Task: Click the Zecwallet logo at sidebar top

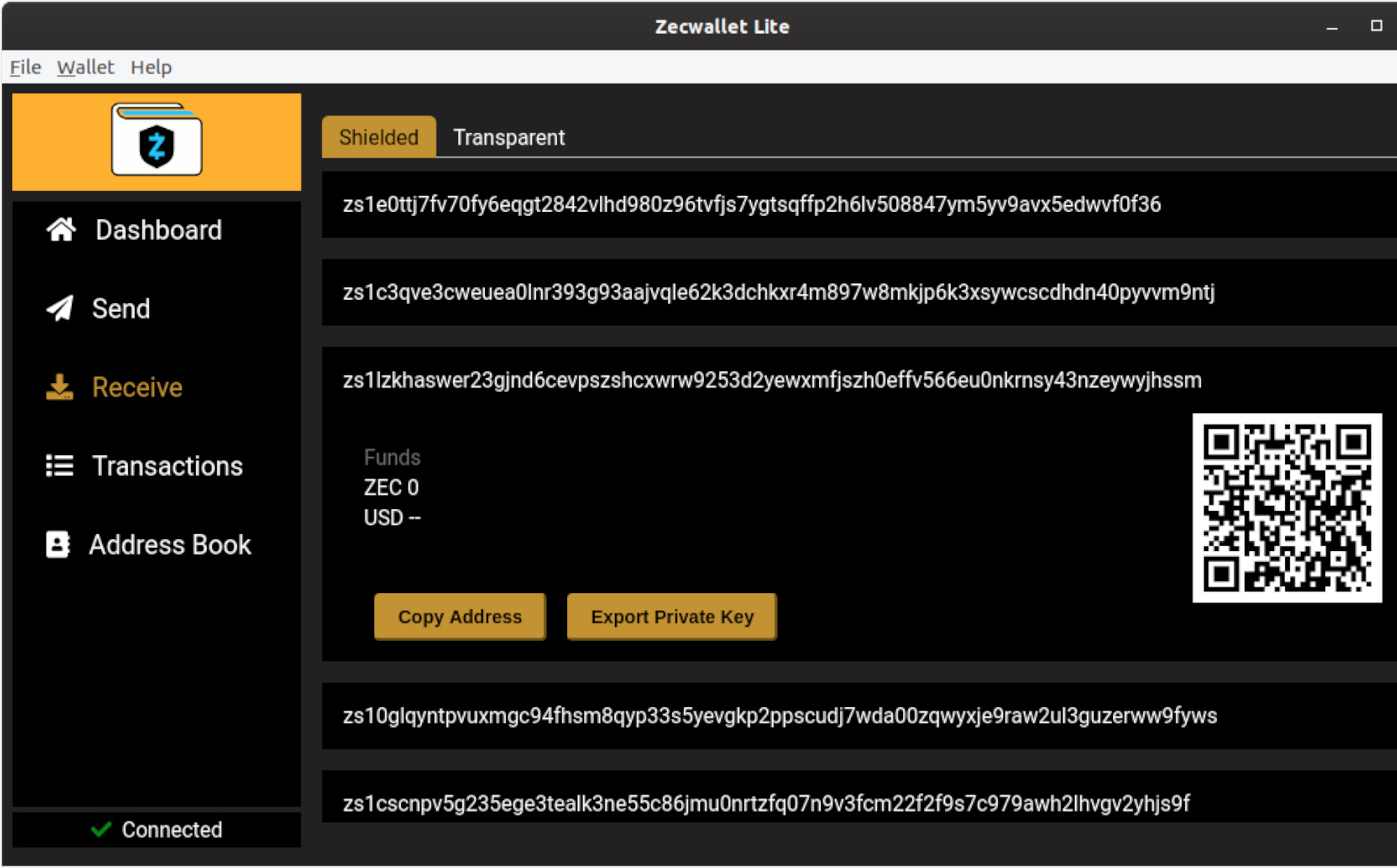Action: (x=156, y=142)
